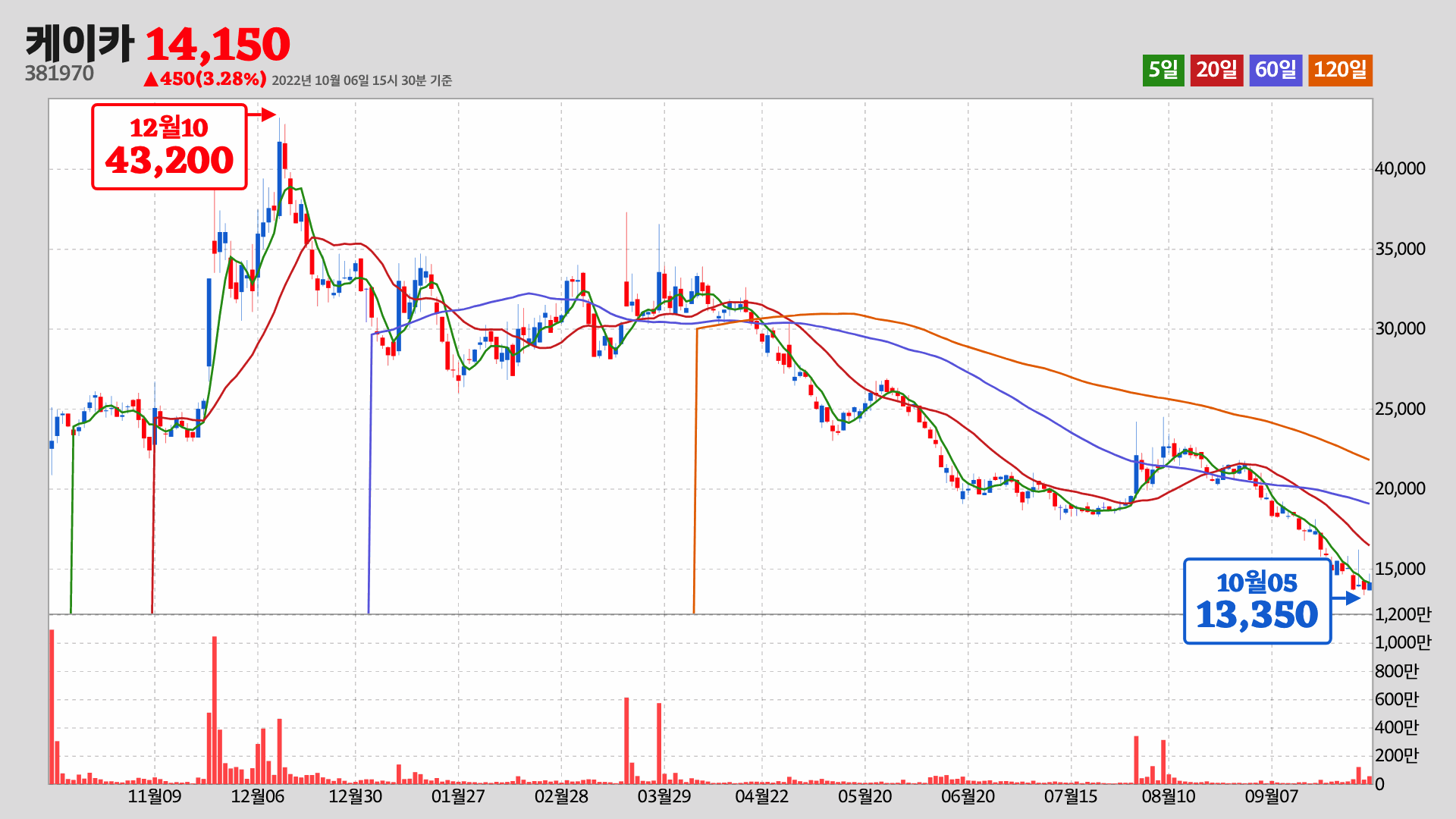The width and height of the screenshot is (1456, 819).
Task: Click the 30,000 price axis label
Action: [x=1400, y=328]
